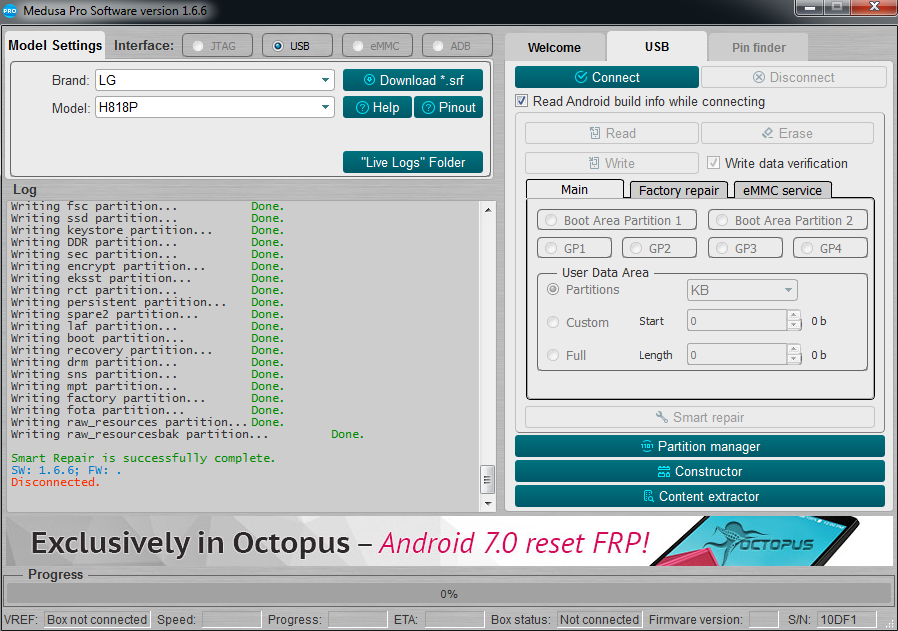Click the Disconnect button
Image resolution: width=898 pixels, height=631 pixels.
click(x=794, y=77)
